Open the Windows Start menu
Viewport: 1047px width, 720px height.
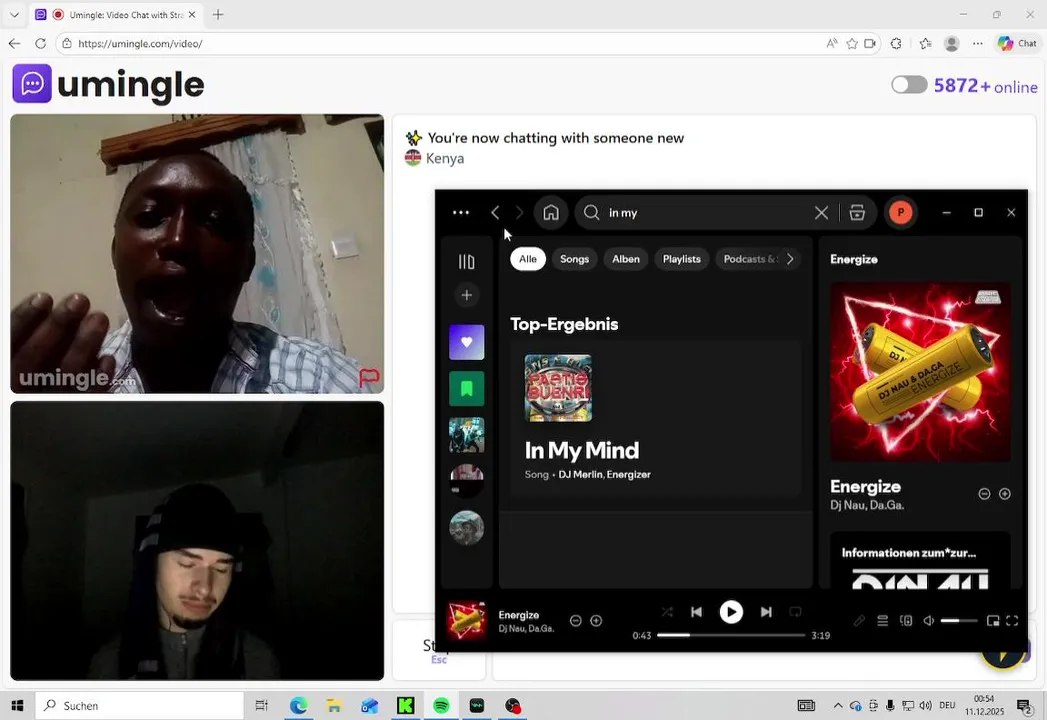(17, 705)
